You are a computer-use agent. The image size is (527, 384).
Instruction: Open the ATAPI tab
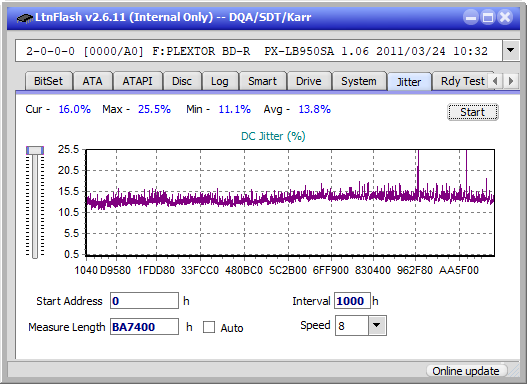(137, 81)
